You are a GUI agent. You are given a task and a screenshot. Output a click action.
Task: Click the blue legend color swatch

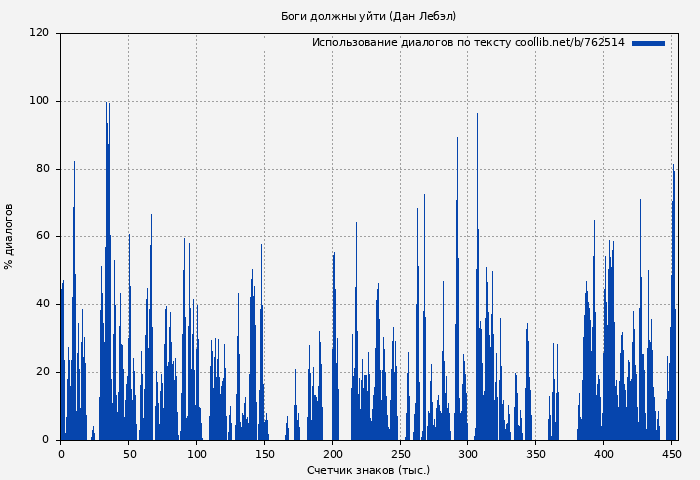[648, 43]
